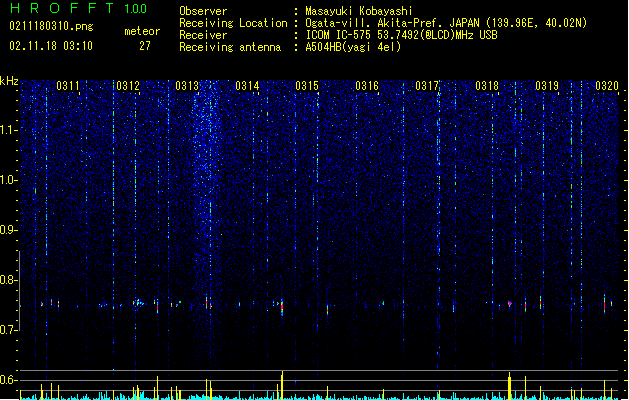Click the tall yellow power spike before 0315
Screen dimensions: 629x400
[x=282, y=385]
